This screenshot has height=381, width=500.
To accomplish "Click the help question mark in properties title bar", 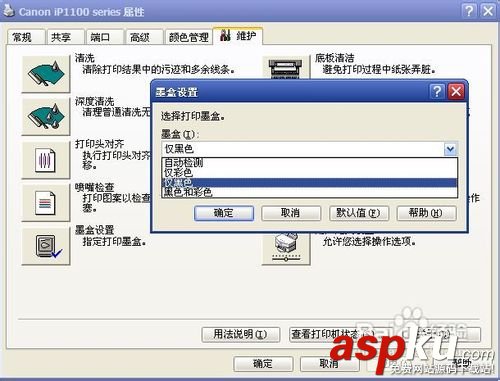I will 469,11.
